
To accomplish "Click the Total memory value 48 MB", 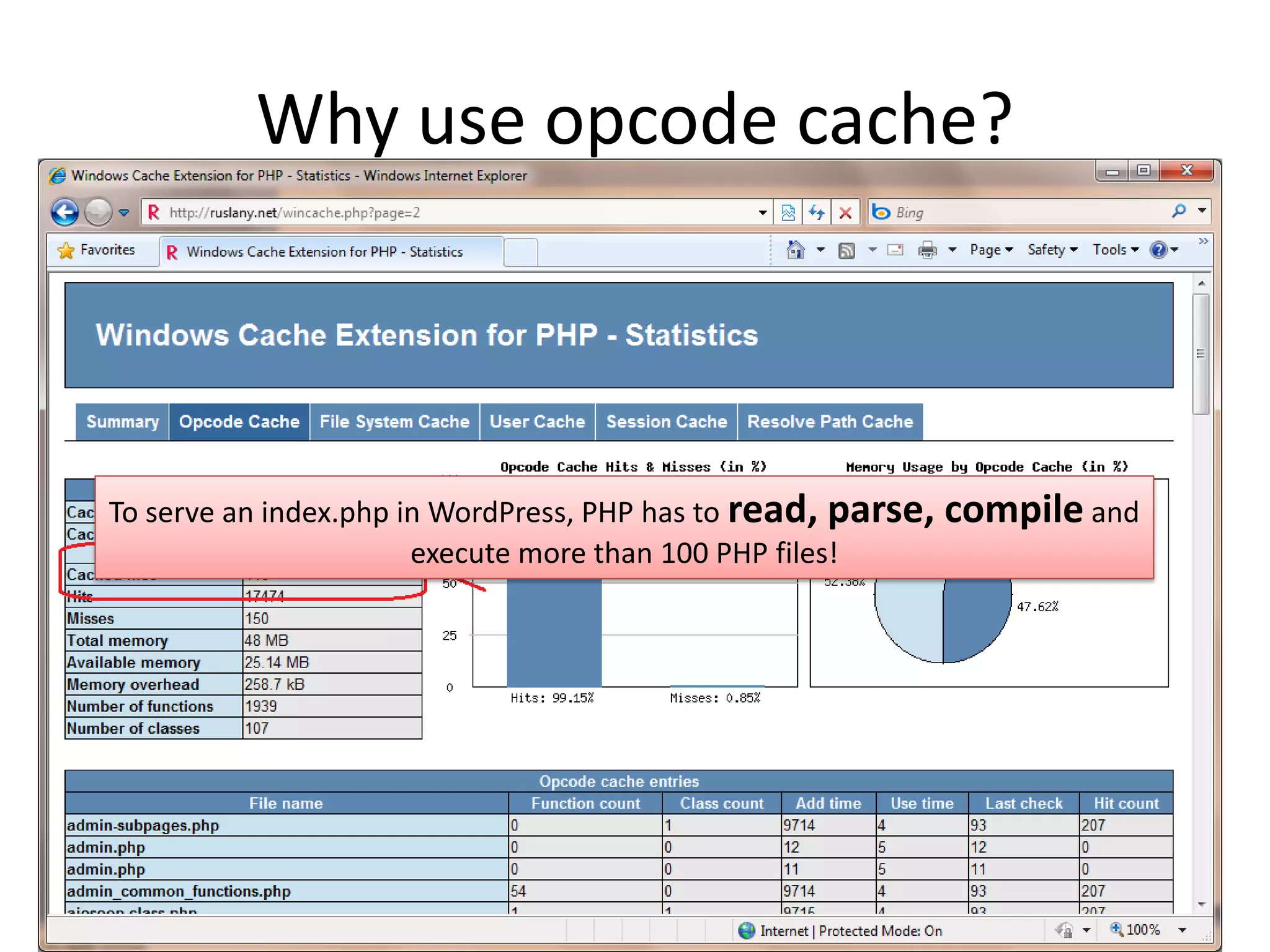I will (x=267, y=640).
